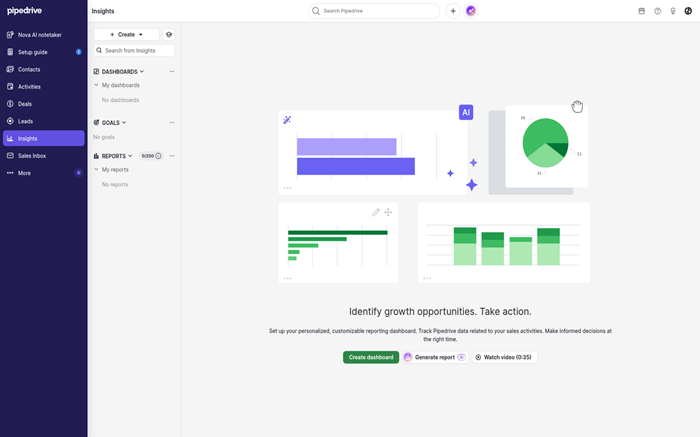Click the GOALS target icon
This screenshot has width=700, height=437.
96,122
